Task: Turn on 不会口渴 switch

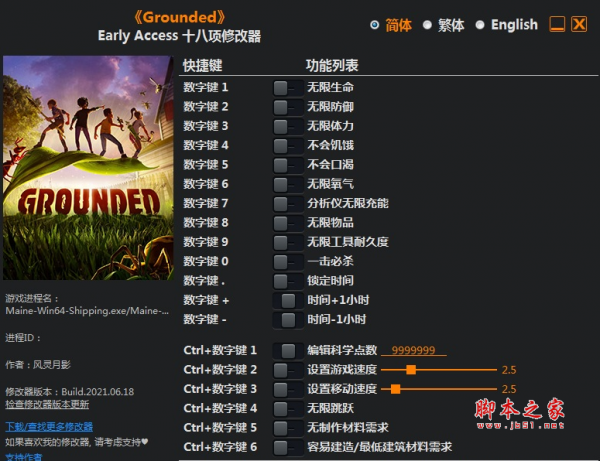Action: pos(288,165)
